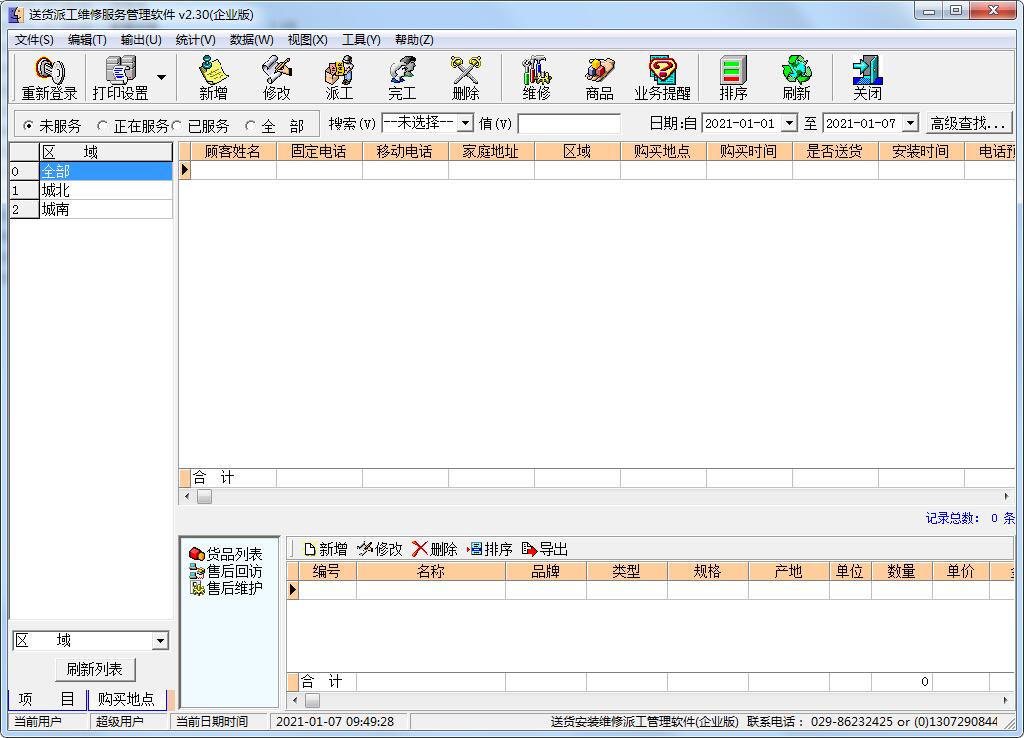Viewport: 1024px width, 738px height.
Task: Open the start date 2021-01-01 dropdown
Action: [x=789, y=123]
